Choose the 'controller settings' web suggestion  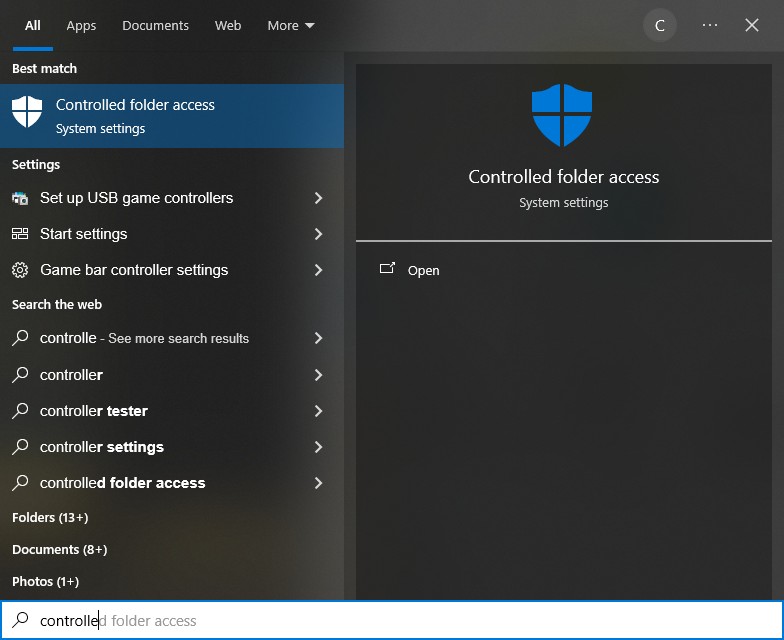[172, 446]
